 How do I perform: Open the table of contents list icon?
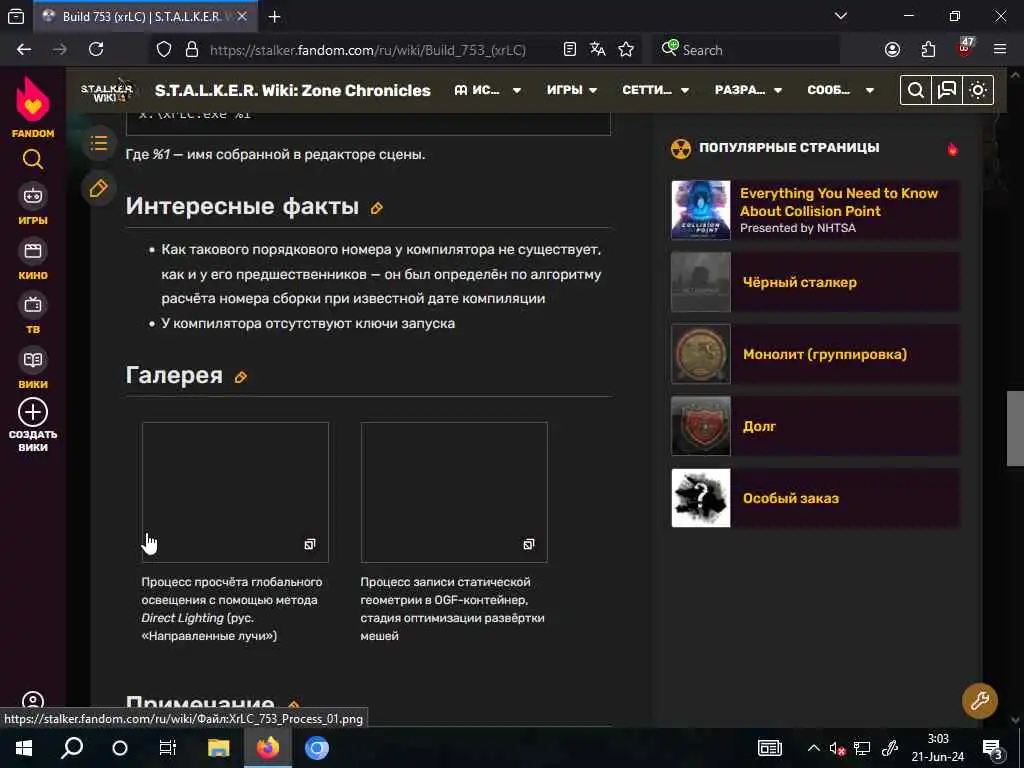[x=99, y=143]
